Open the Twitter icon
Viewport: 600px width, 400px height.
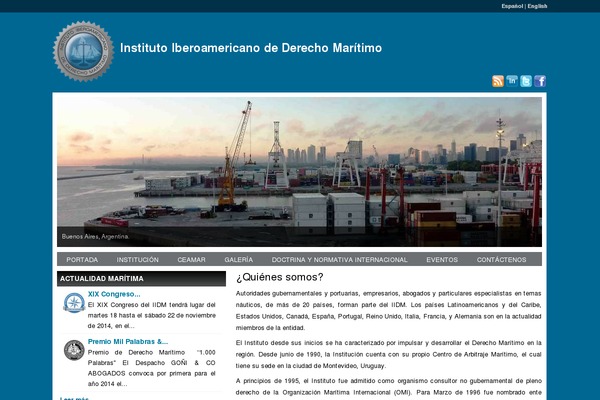pyautogui.click(x=526, y=81)
